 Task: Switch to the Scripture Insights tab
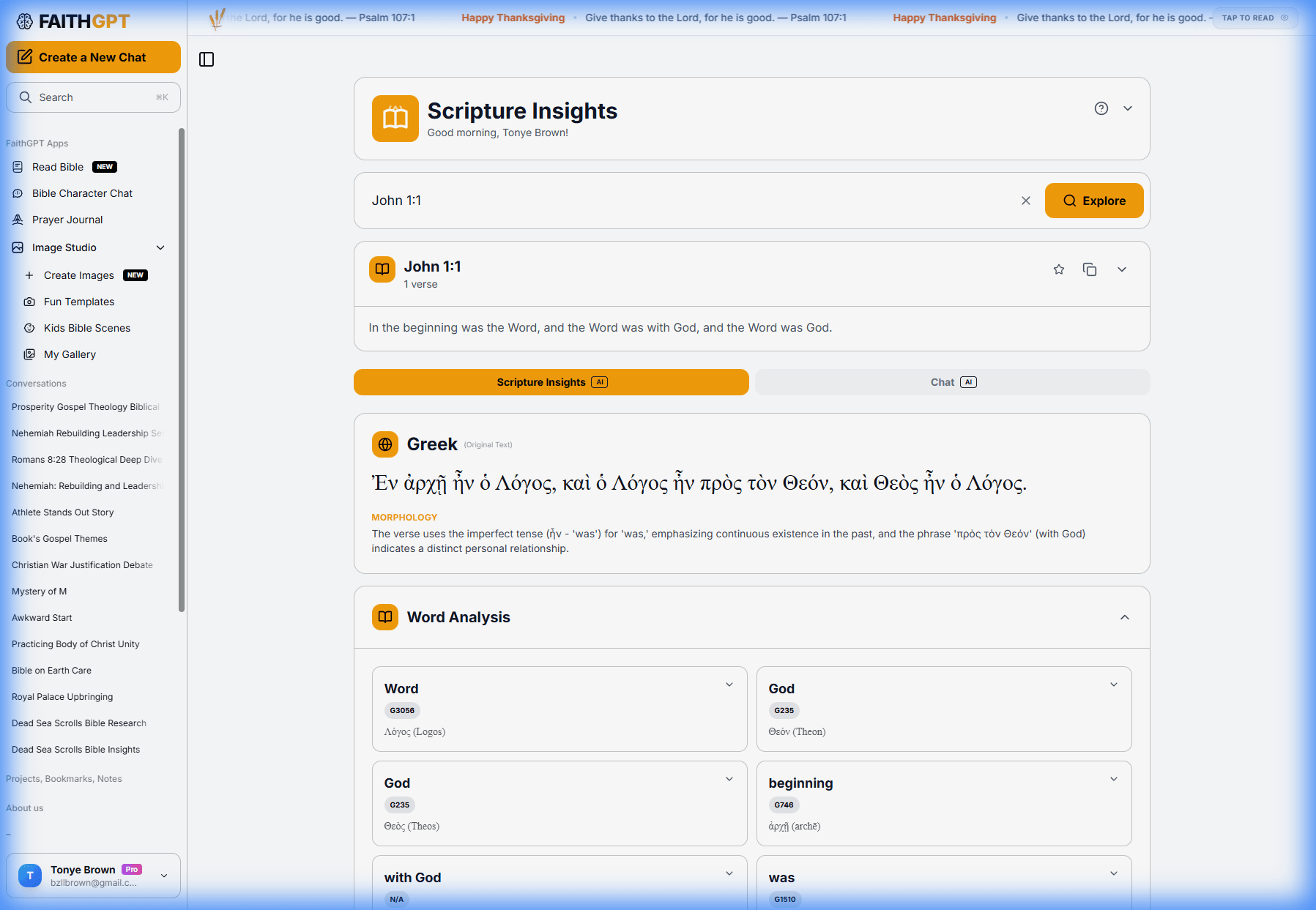pos(551,382)
